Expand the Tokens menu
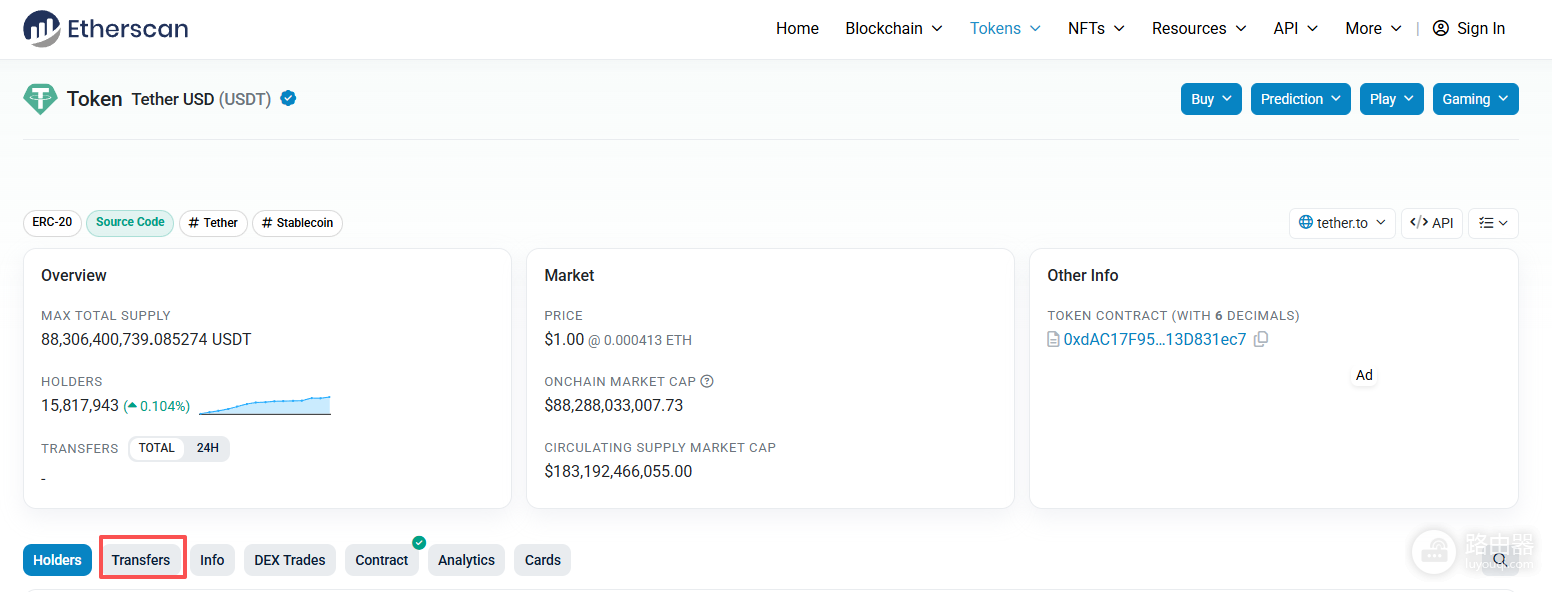The height and width of the screenshot is (592, 1552). [x=1005, y=28]
